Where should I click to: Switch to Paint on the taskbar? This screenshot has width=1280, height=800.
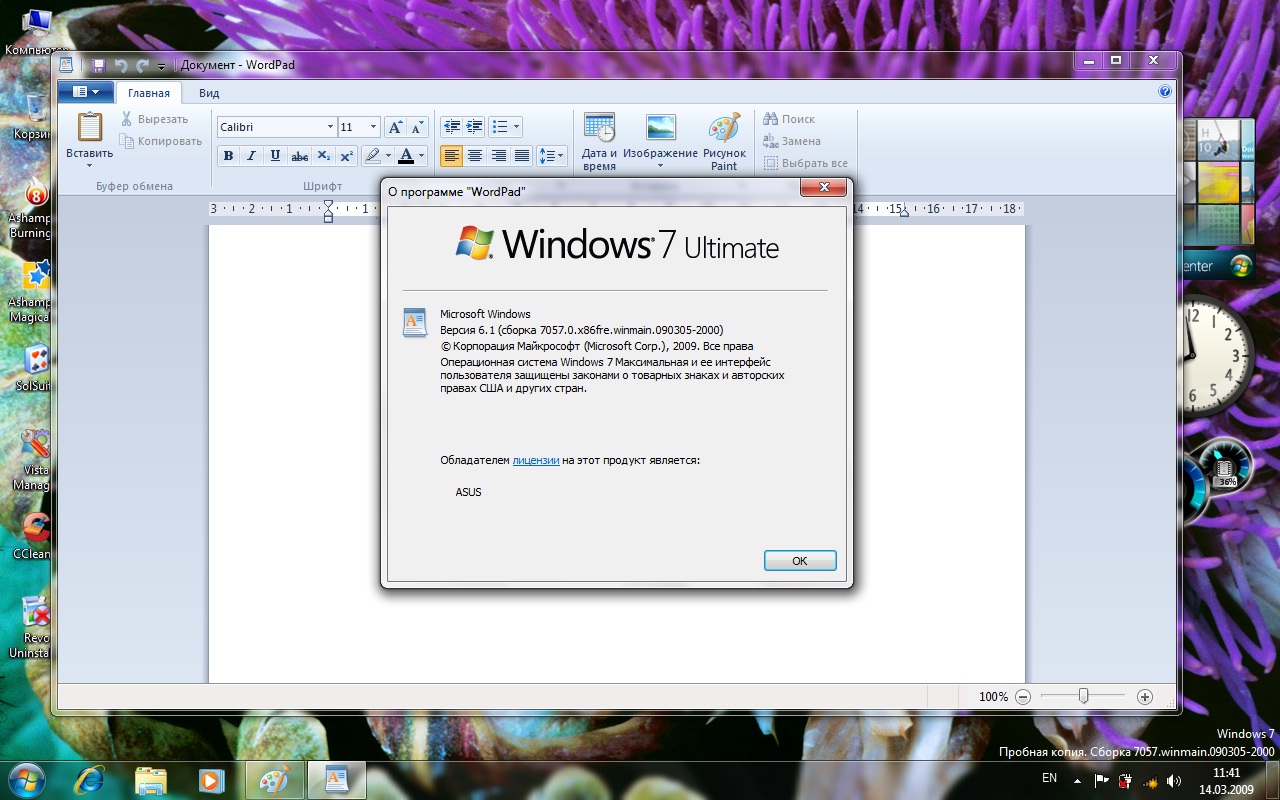(274, 780)
